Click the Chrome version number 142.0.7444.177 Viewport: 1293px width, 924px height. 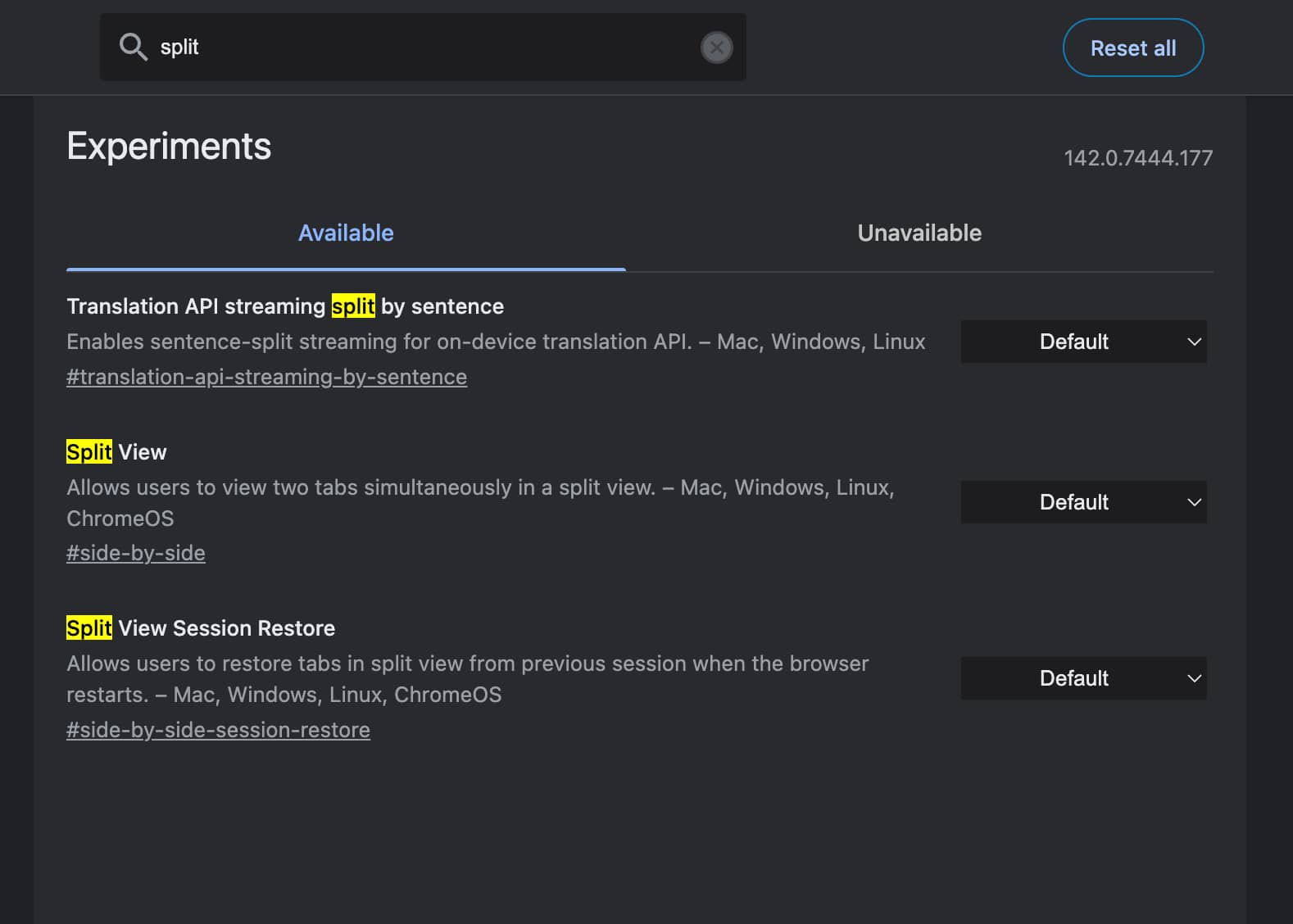pos(1137,158)
